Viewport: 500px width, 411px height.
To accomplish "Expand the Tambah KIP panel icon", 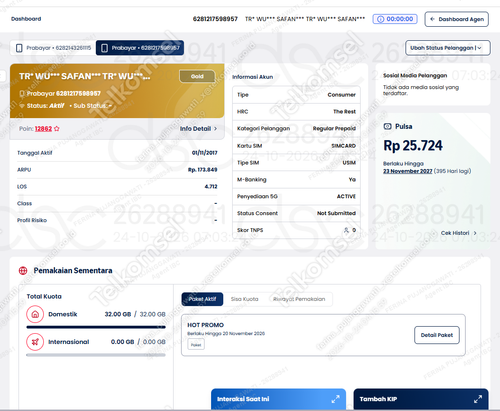I will point(478,399).
